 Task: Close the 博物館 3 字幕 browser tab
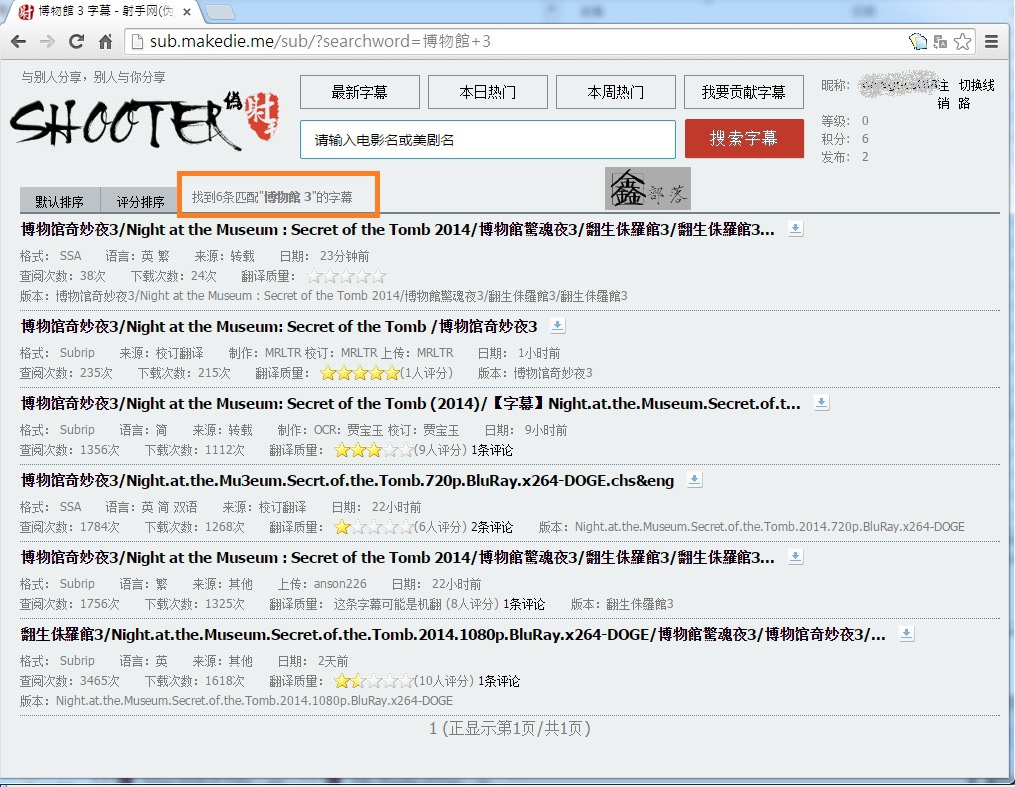pyautogui.click(x=186, y=12)
